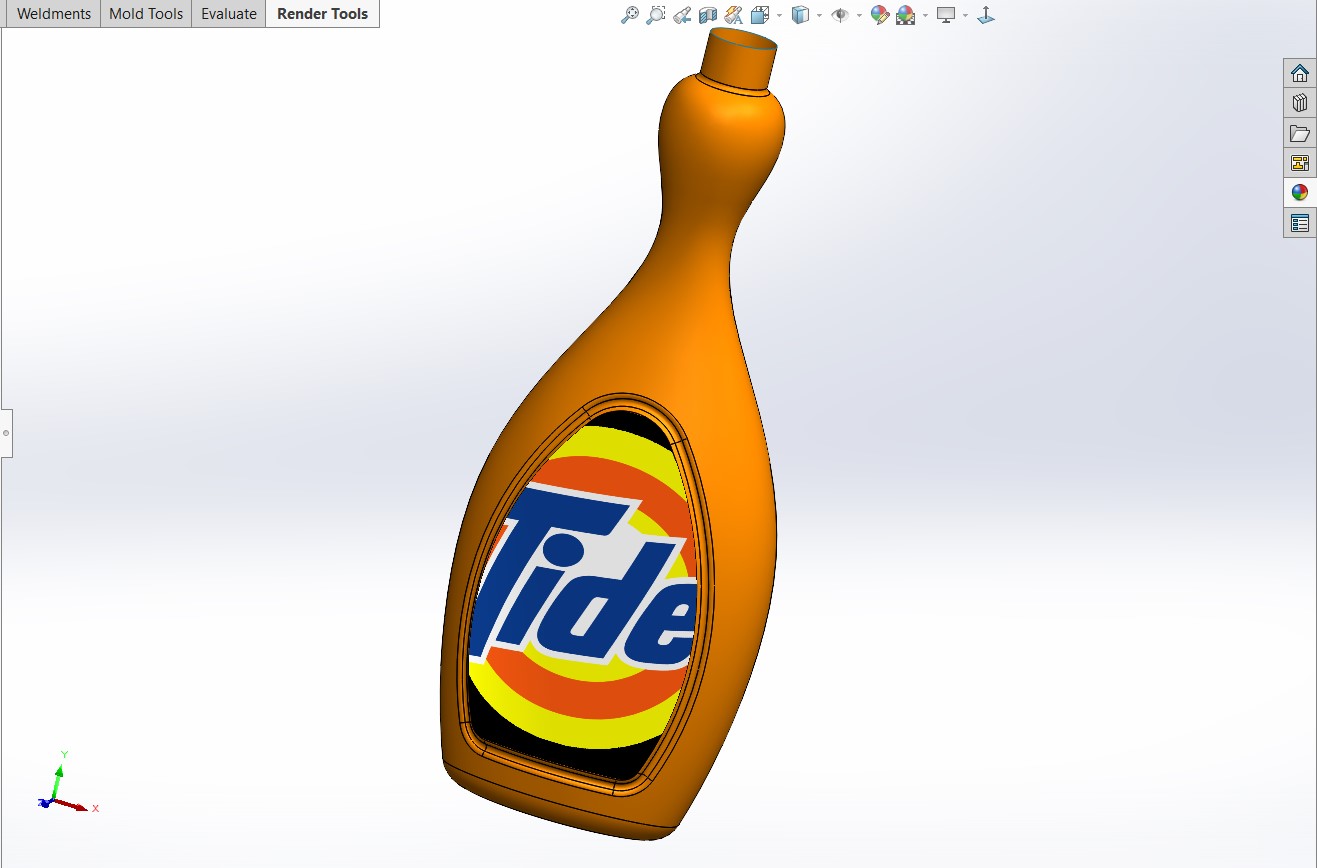This screenshot has height=868, width=1317.
Task: Open the View Palette task pane
Action: click(1300, 163)
